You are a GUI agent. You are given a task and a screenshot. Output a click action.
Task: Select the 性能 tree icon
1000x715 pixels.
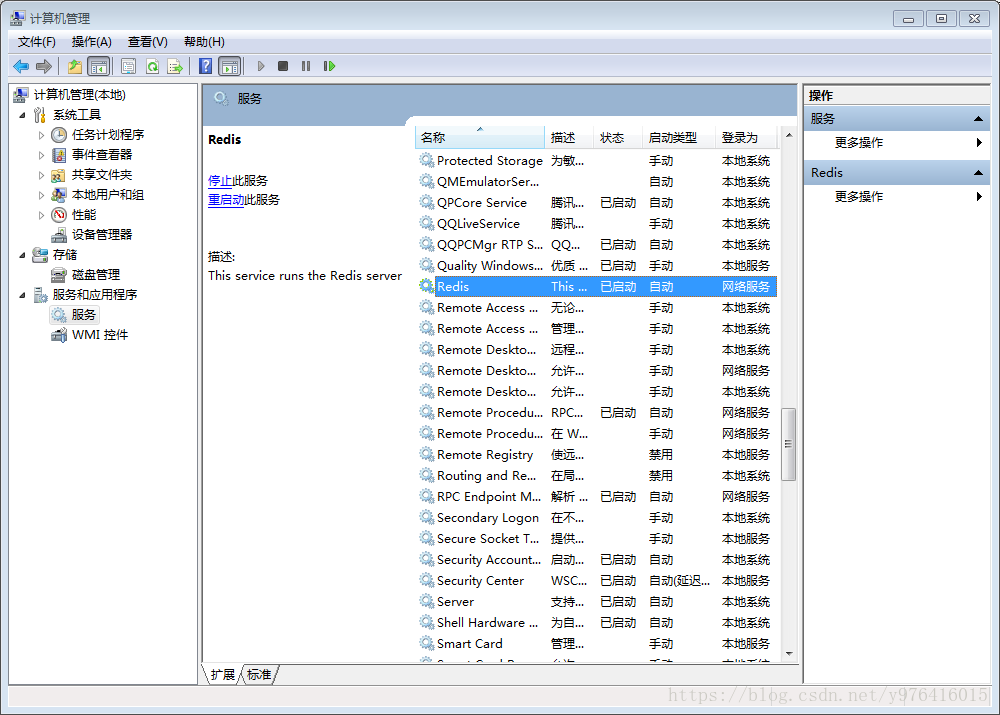(59, 215)
